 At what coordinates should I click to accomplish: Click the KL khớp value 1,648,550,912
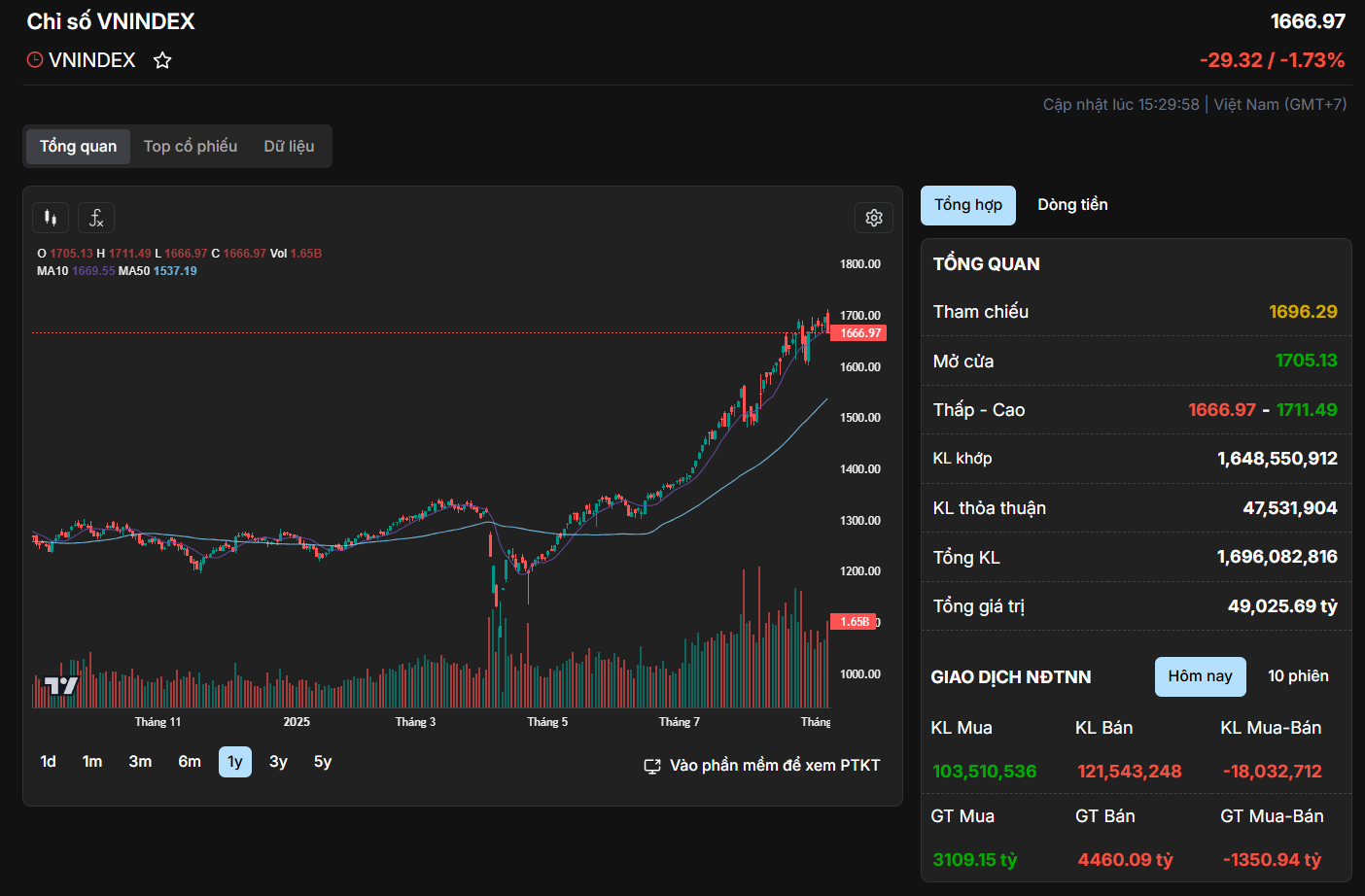pyautogui.click(x=1277, y=459)
